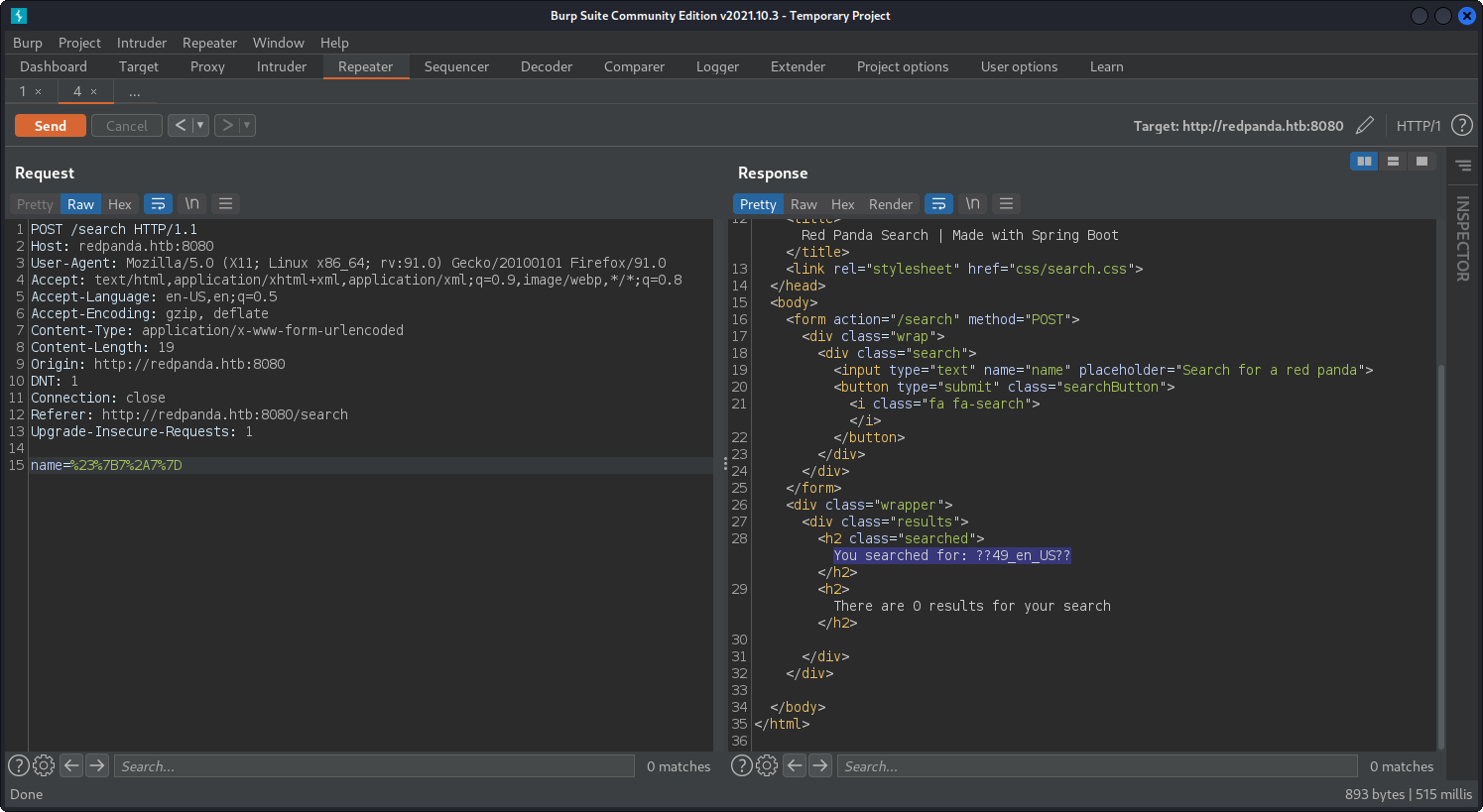Open the Help menu
The height and width of the screenshot is (812, 1483).
pos(334,43)
